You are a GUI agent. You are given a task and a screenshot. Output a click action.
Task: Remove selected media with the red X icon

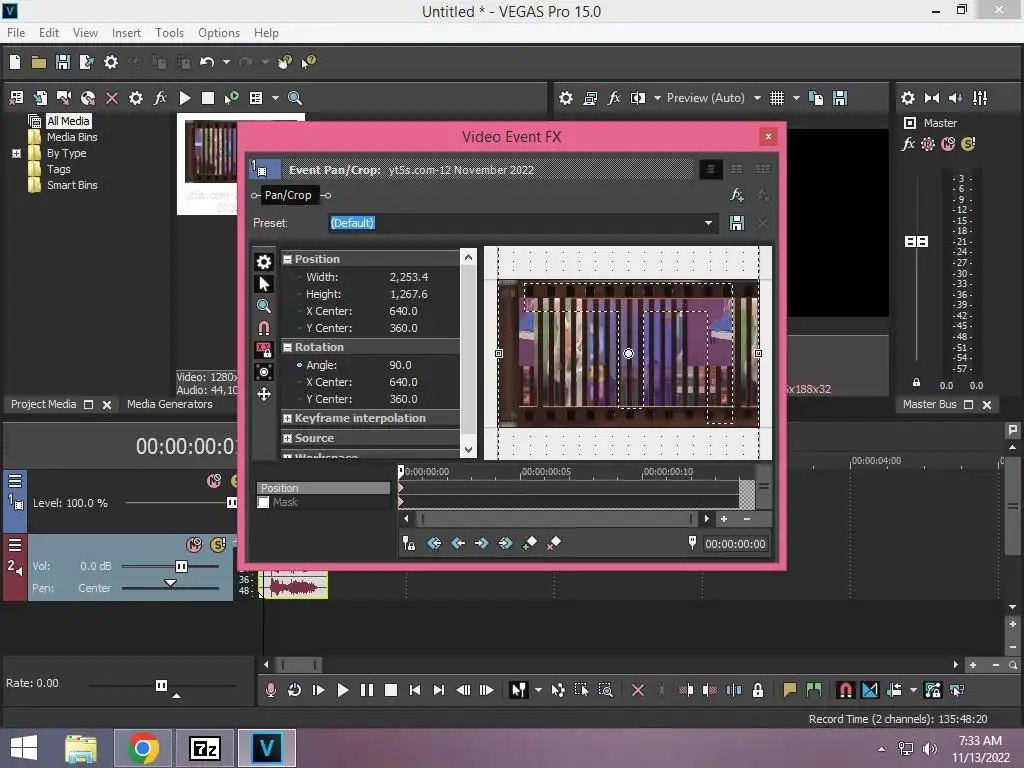pos(112,98)
